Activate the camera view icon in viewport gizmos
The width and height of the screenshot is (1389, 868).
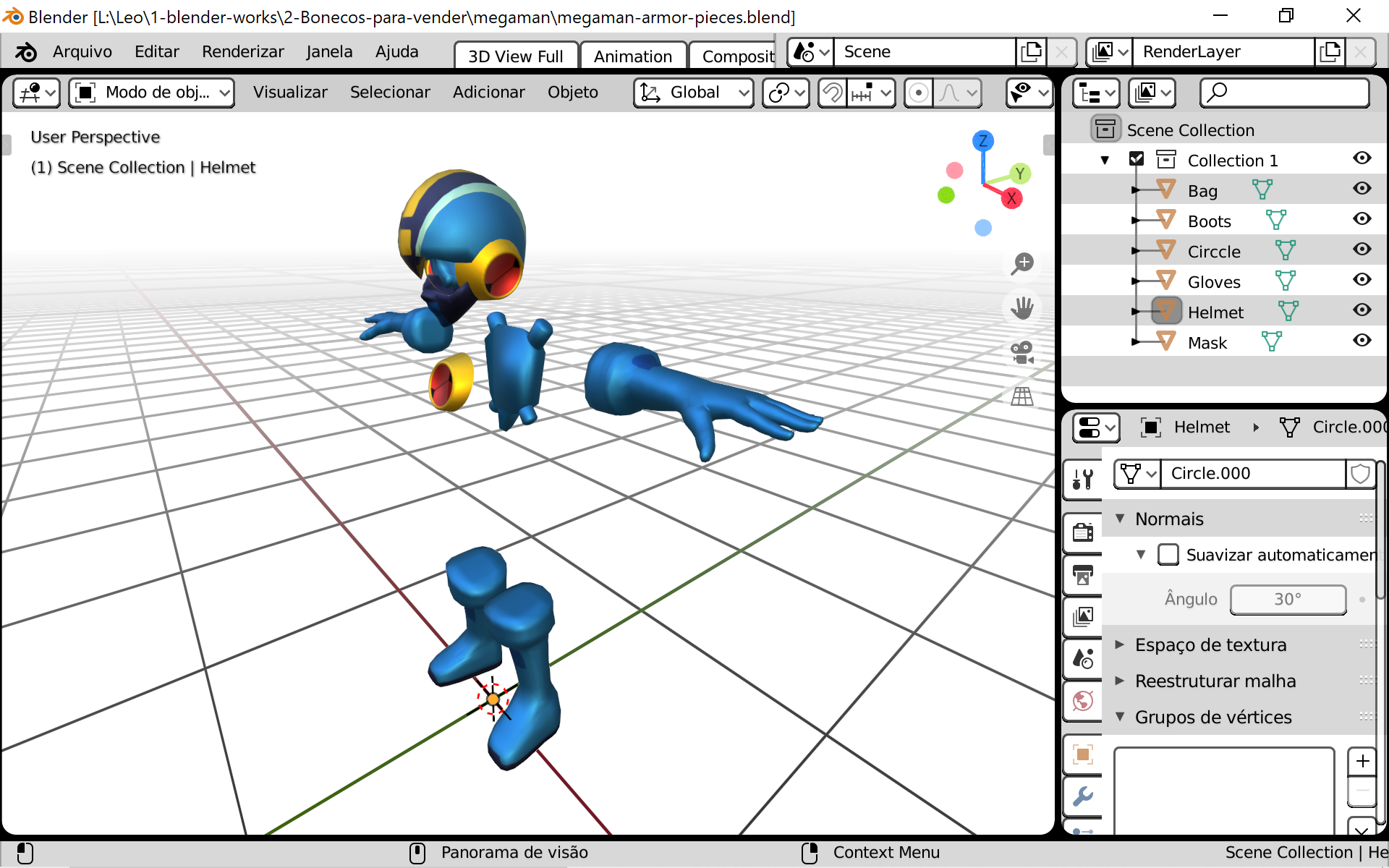click(1021, 352)
